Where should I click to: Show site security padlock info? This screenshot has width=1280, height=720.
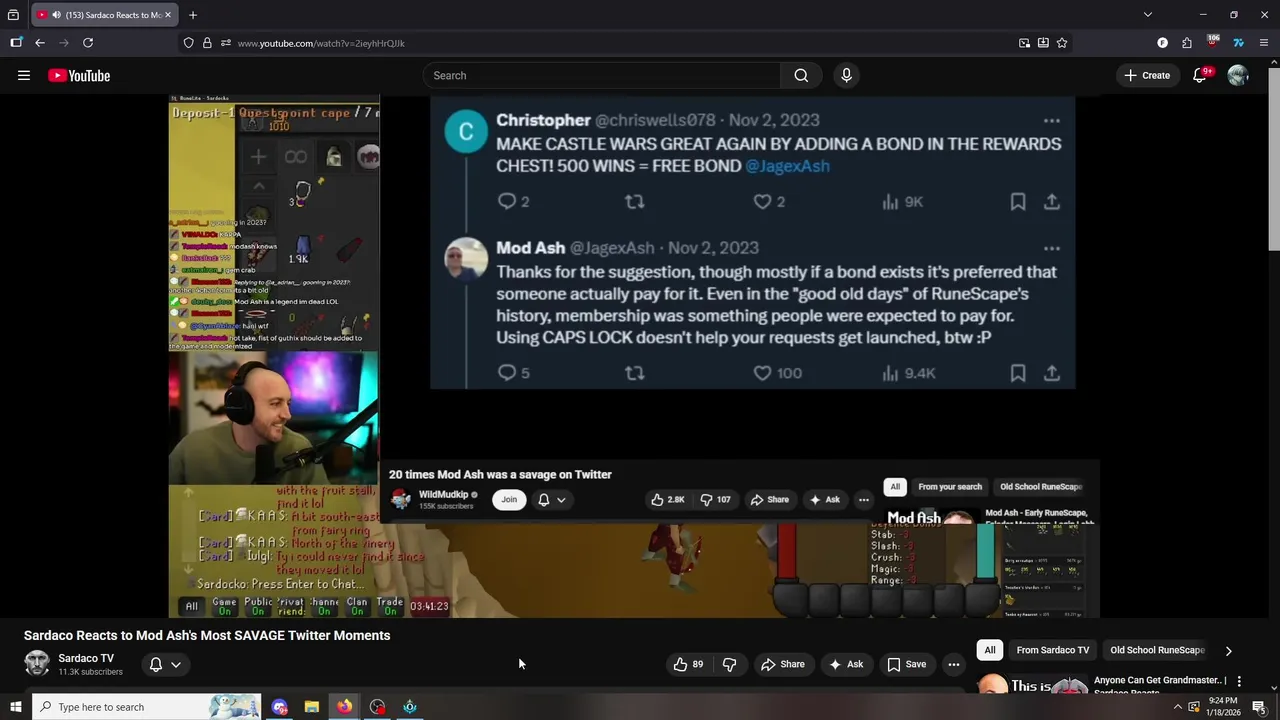point(207,43)
